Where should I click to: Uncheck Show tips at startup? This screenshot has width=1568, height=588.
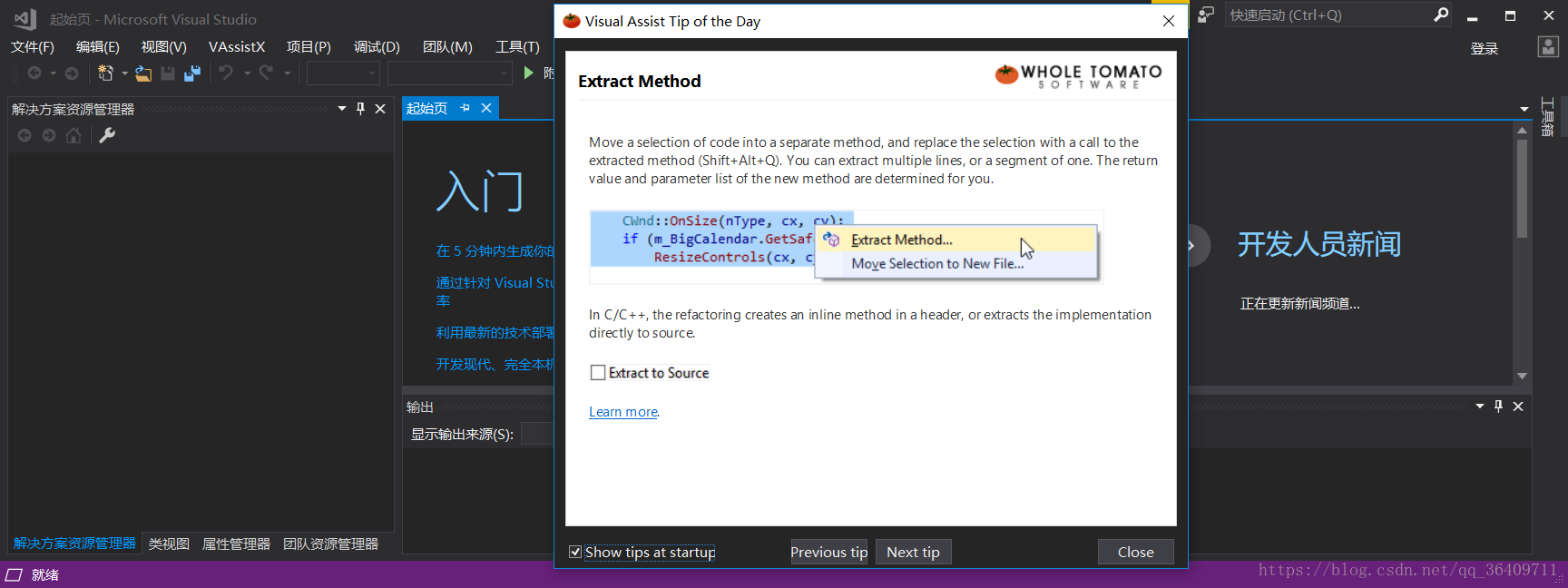(575, 552)
